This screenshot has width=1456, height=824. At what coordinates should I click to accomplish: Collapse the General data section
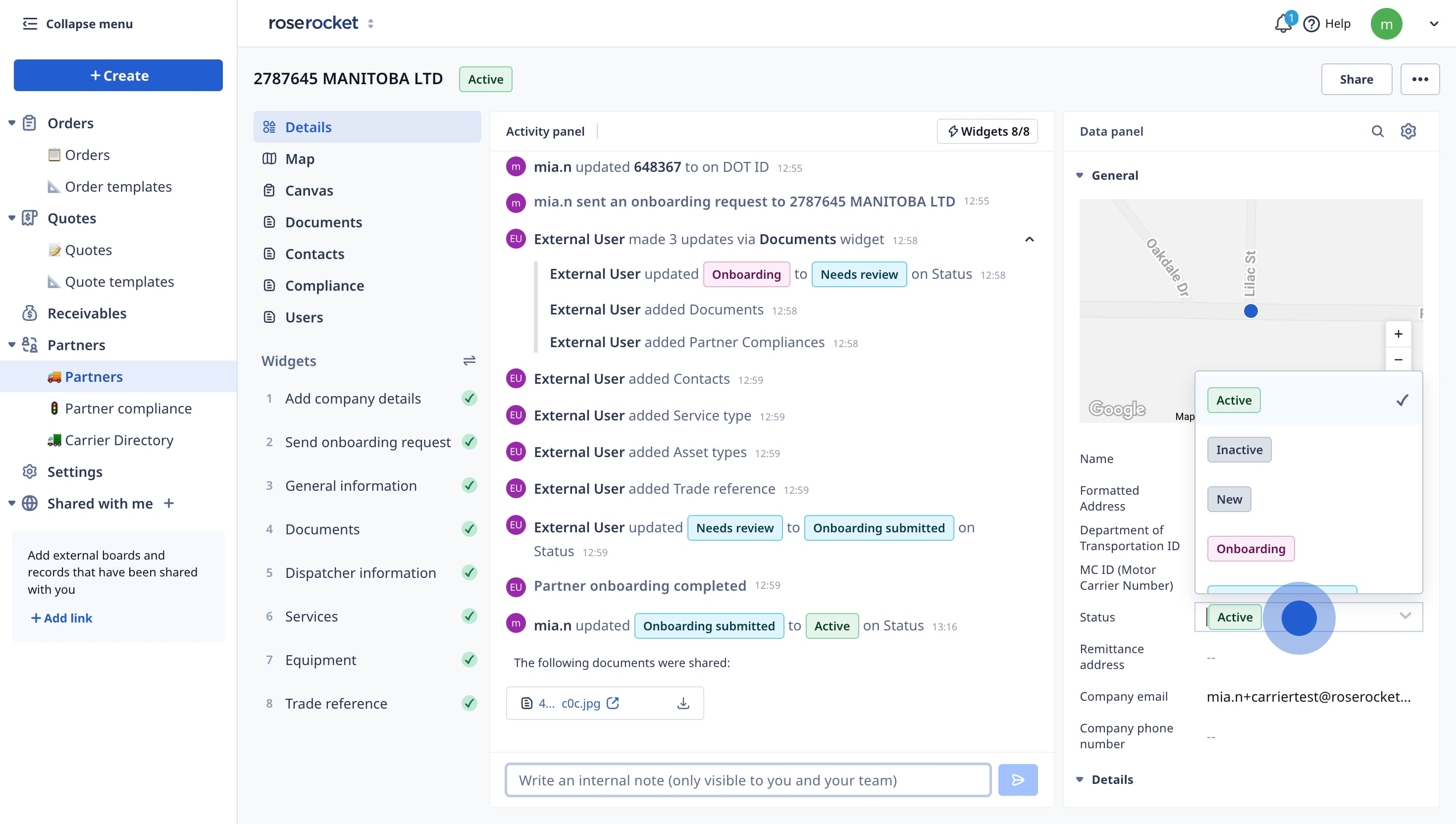[1080, 175]
